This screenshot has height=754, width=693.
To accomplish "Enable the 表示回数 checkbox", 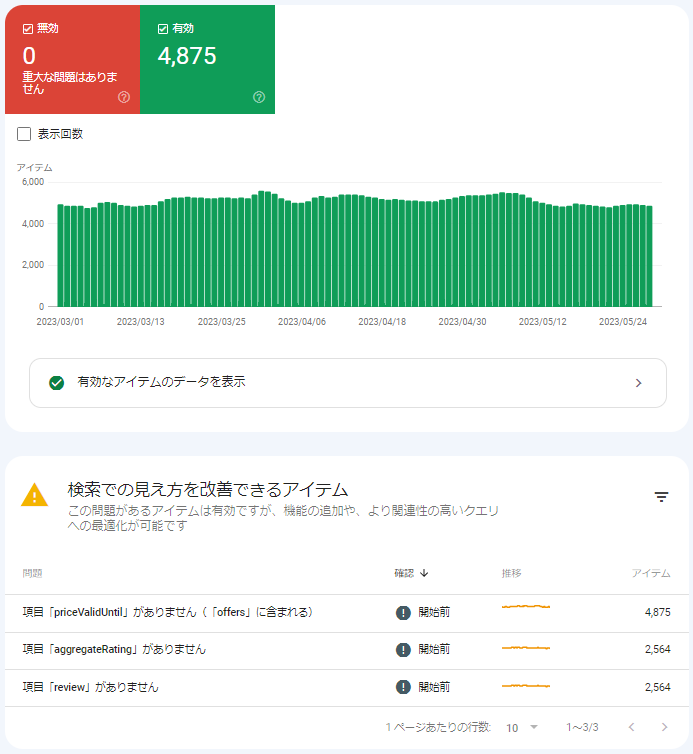I will 25,134.
